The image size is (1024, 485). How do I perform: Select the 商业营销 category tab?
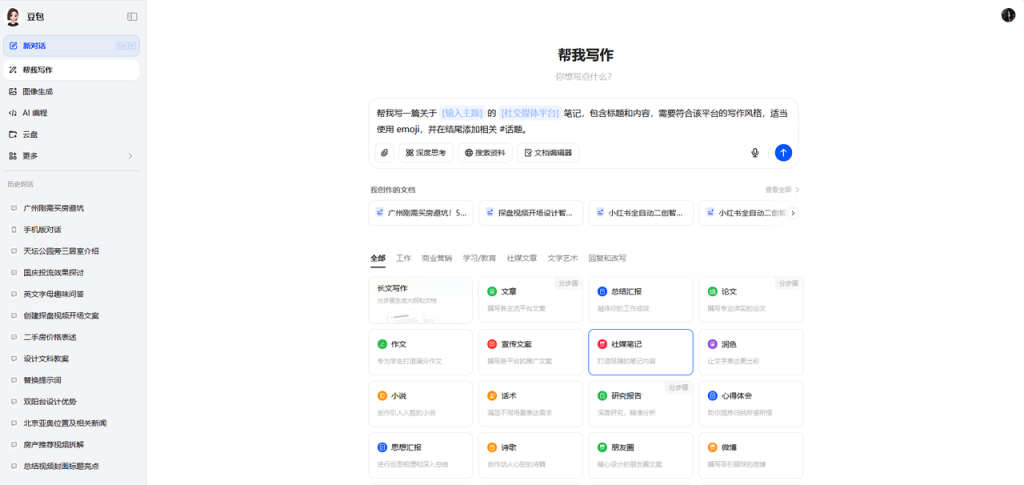click(x=437, y=258)
